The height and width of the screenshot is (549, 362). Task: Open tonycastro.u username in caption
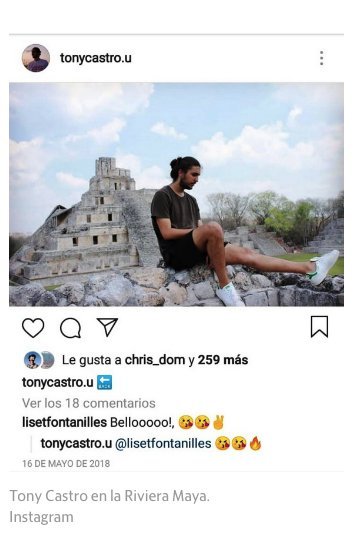pos(57,382)
